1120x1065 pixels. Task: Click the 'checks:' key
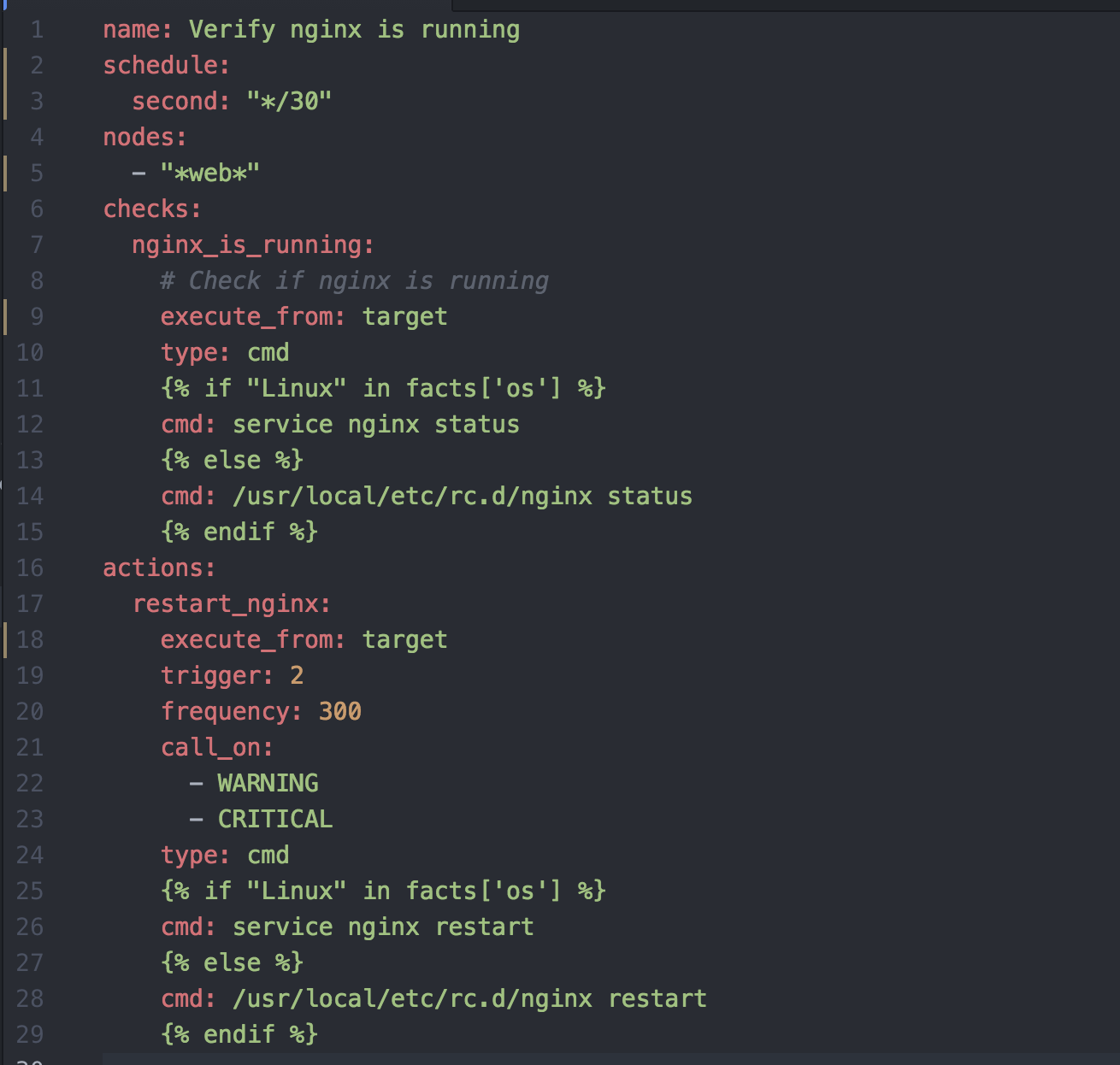point(152,209)
